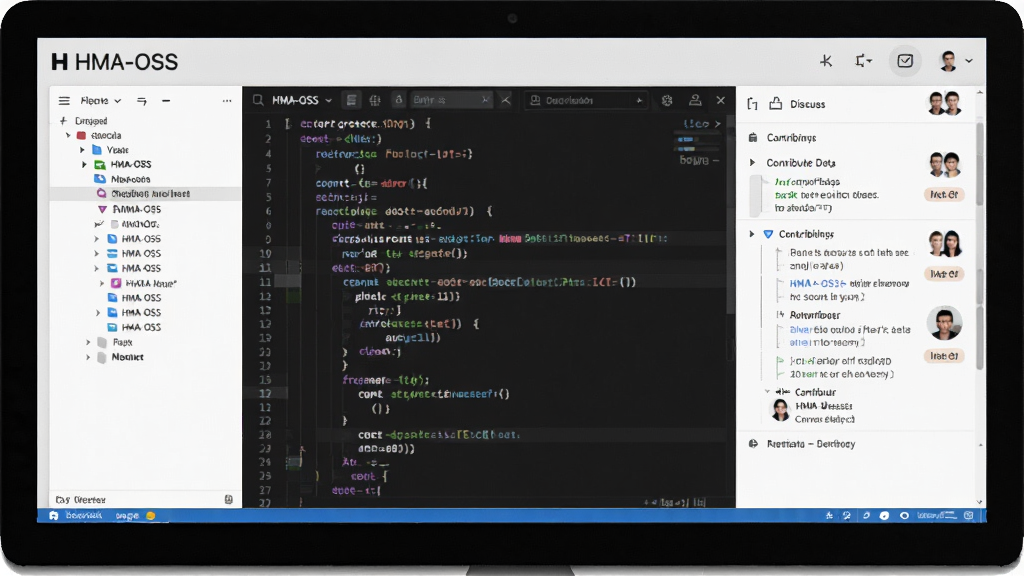Open the branch icon dropdown in the header
The width and height of the screenshot is (1024, 576).
click(863, 61)
